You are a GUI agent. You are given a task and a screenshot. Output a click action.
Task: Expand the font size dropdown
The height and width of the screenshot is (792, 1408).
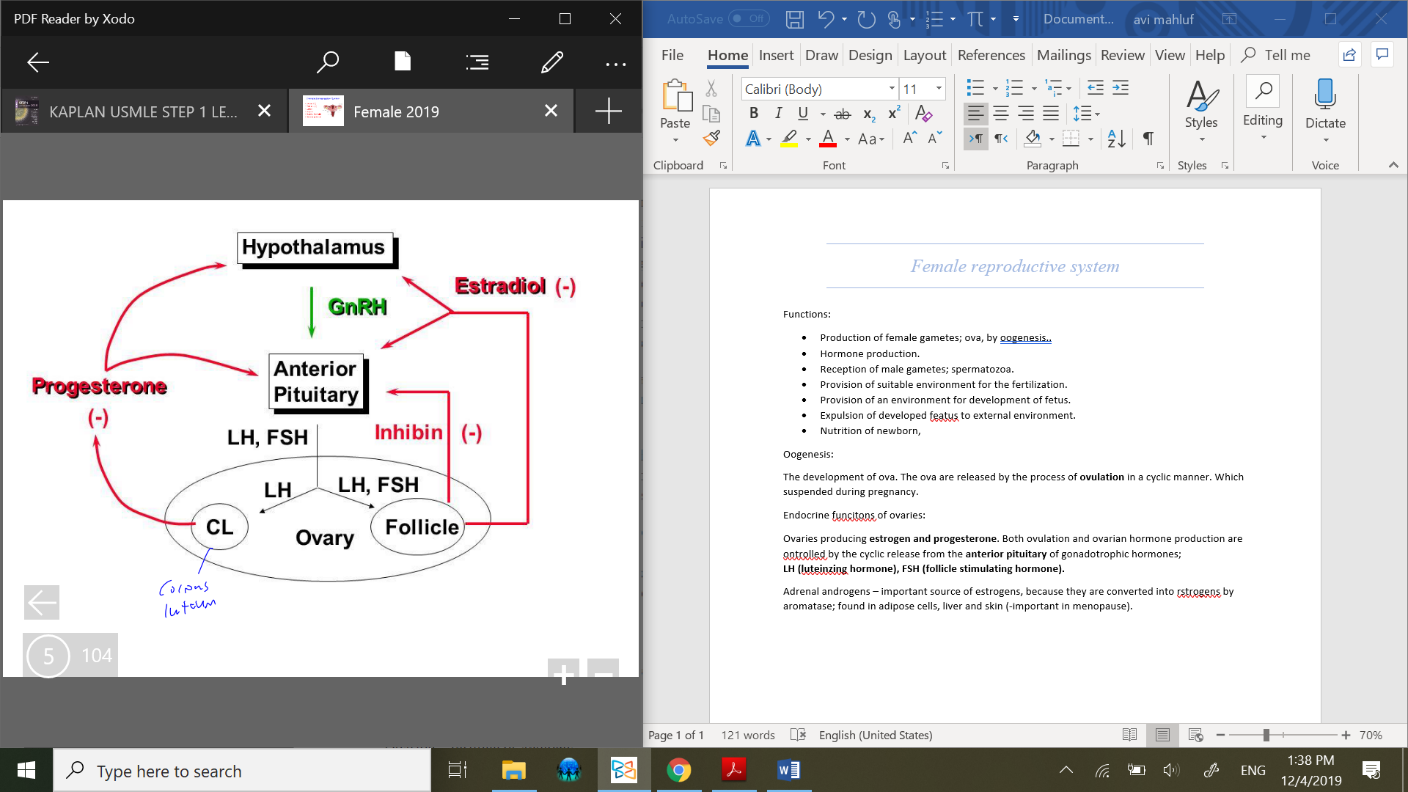coord(938,89)
